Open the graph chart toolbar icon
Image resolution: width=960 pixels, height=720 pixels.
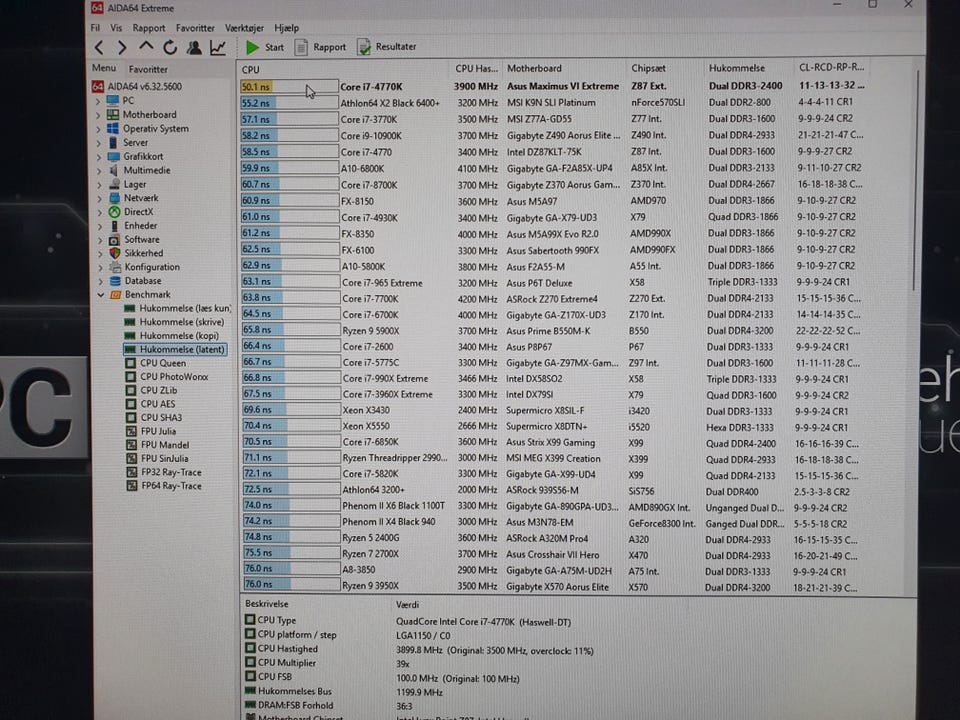tap(218, 47)
